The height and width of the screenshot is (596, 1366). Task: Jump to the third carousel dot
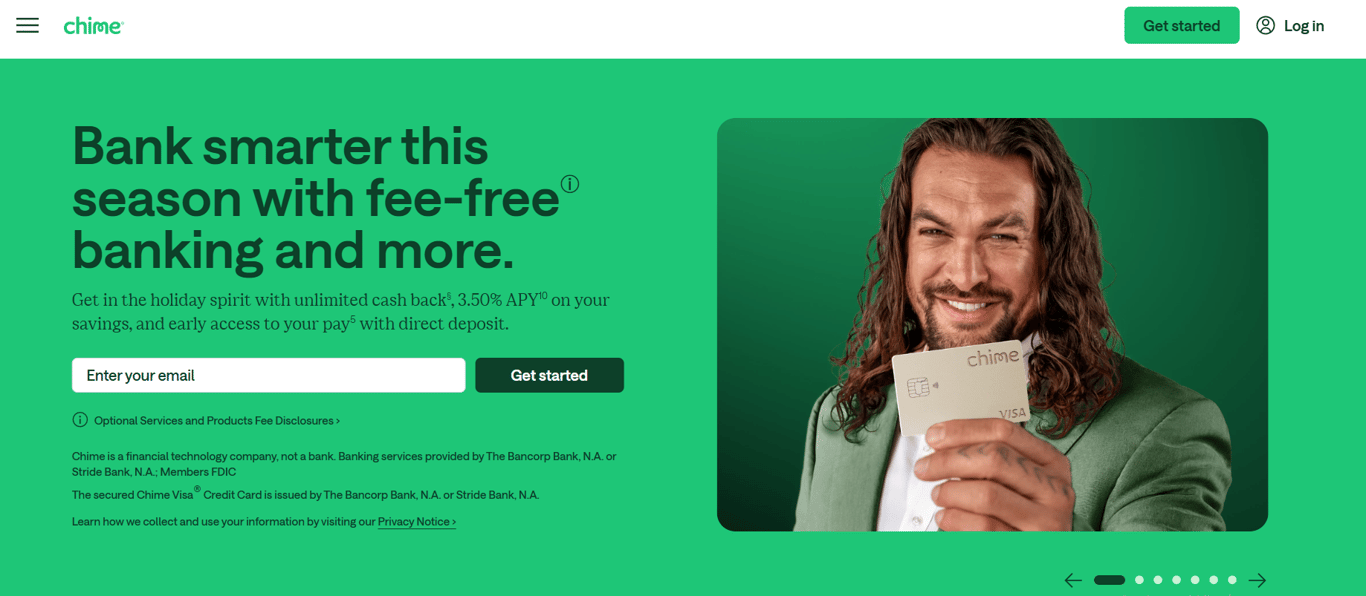pyautogui.click(x=1158, y=580)
